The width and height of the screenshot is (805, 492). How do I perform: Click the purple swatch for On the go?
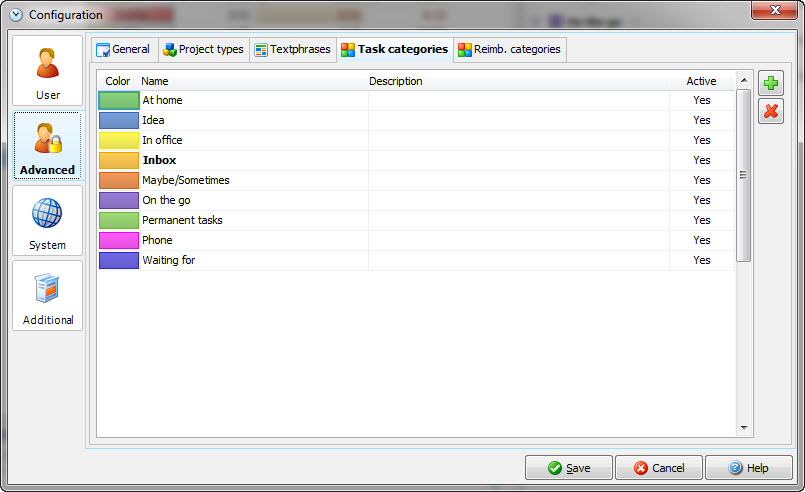tap(119, 200)
